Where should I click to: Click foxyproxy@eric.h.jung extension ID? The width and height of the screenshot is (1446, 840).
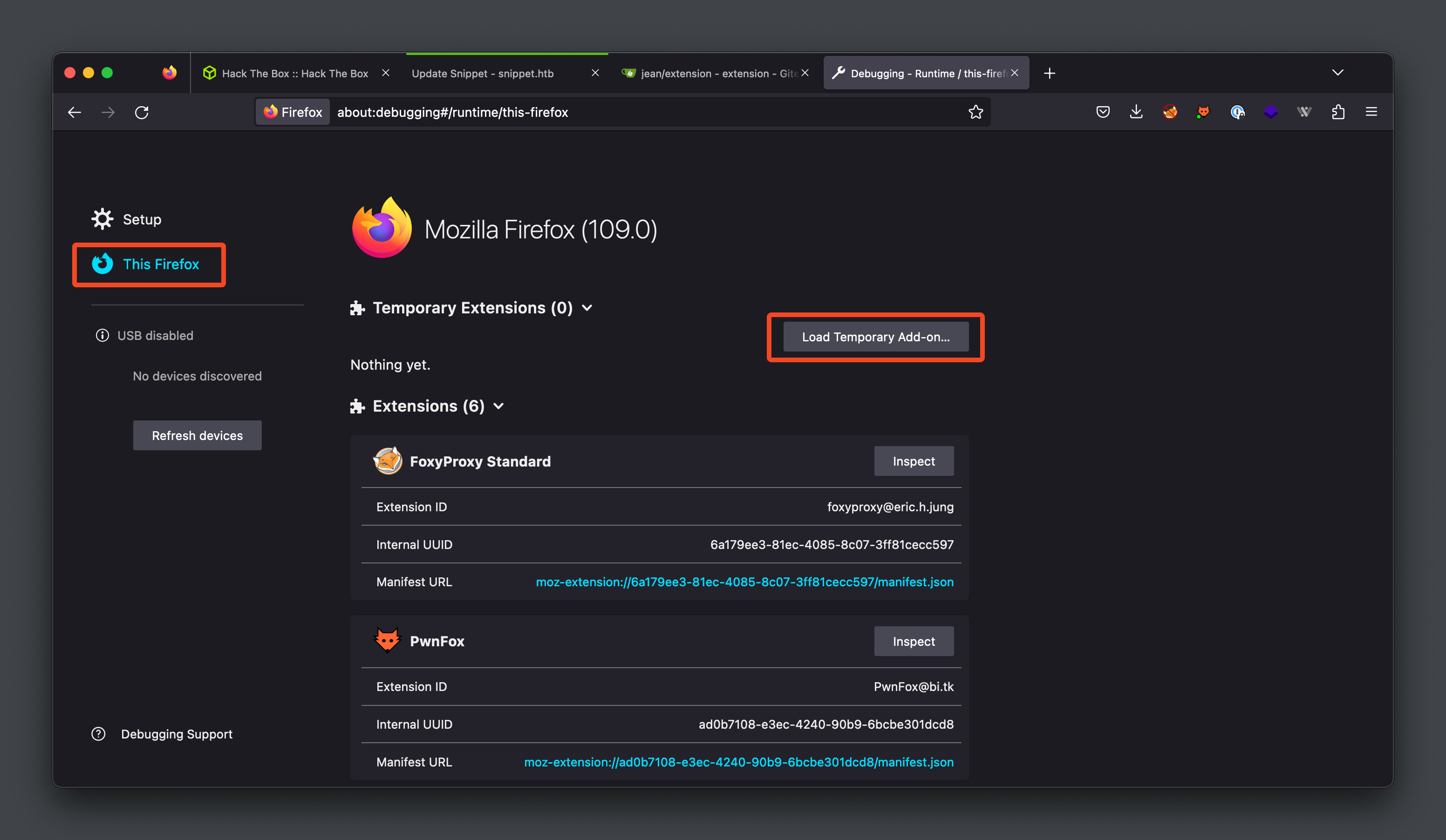pos(890,507)
